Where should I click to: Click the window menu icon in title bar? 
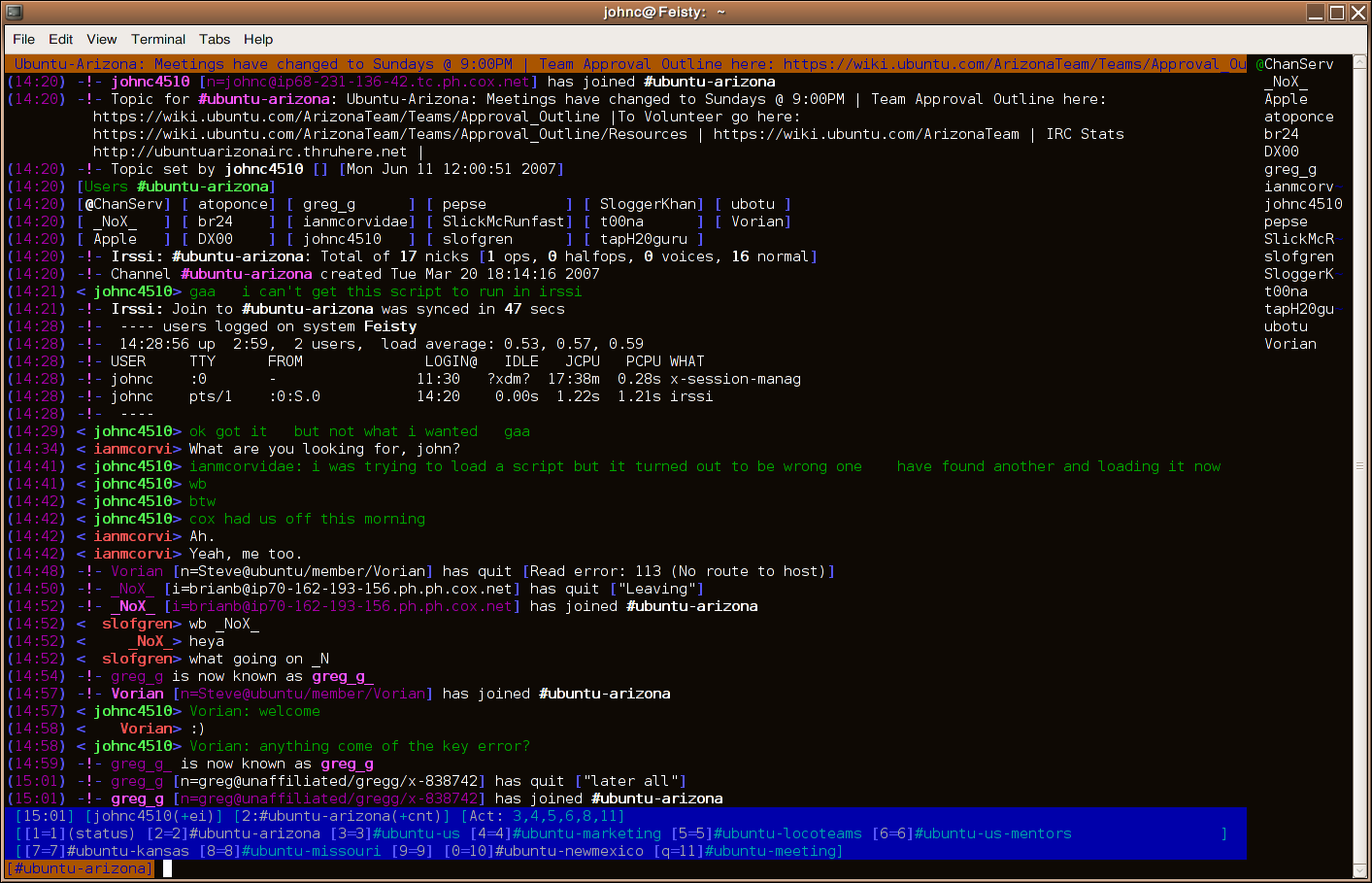pos(14,12)
